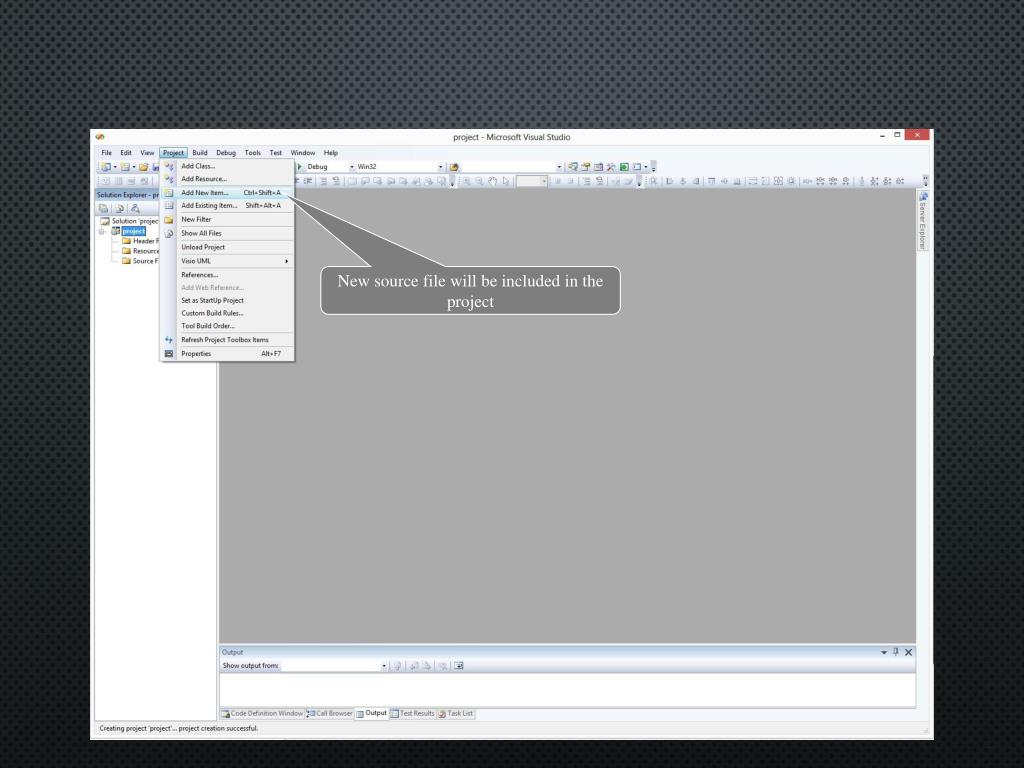Select New Filter in Project menu

tap(227, 219)
